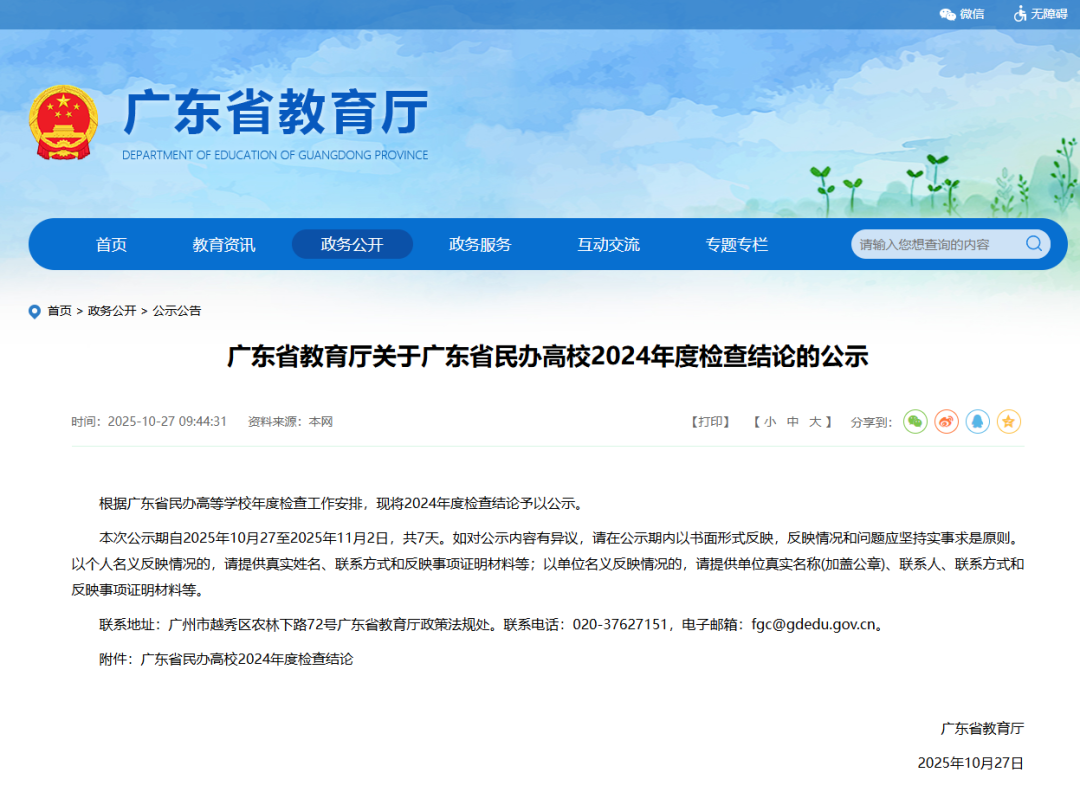Open the 专题专栏 navigation item

click(x=736, y=245)
